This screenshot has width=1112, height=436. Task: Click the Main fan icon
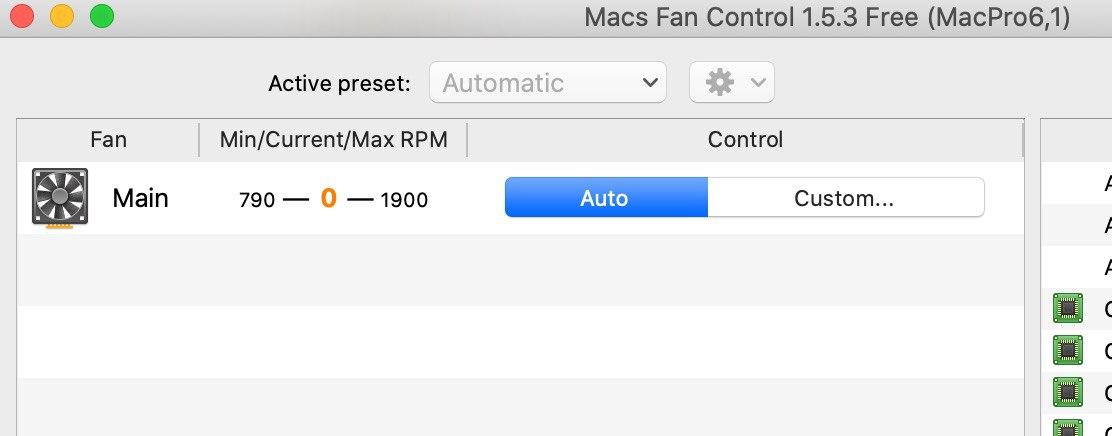pyautogui.click(x=60, y=197)
